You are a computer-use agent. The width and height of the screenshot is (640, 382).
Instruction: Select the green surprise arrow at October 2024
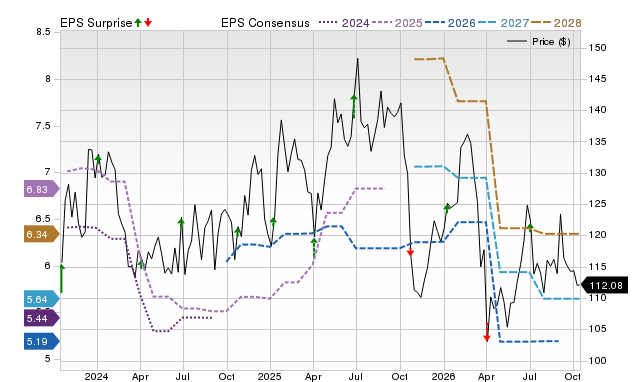(x=238, y=231)
